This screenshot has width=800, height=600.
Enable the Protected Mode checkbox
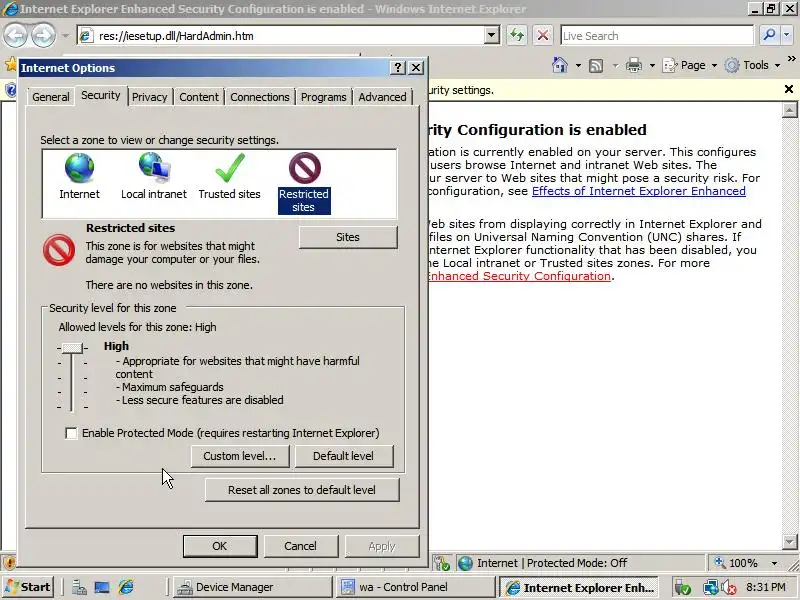point(71,433)
